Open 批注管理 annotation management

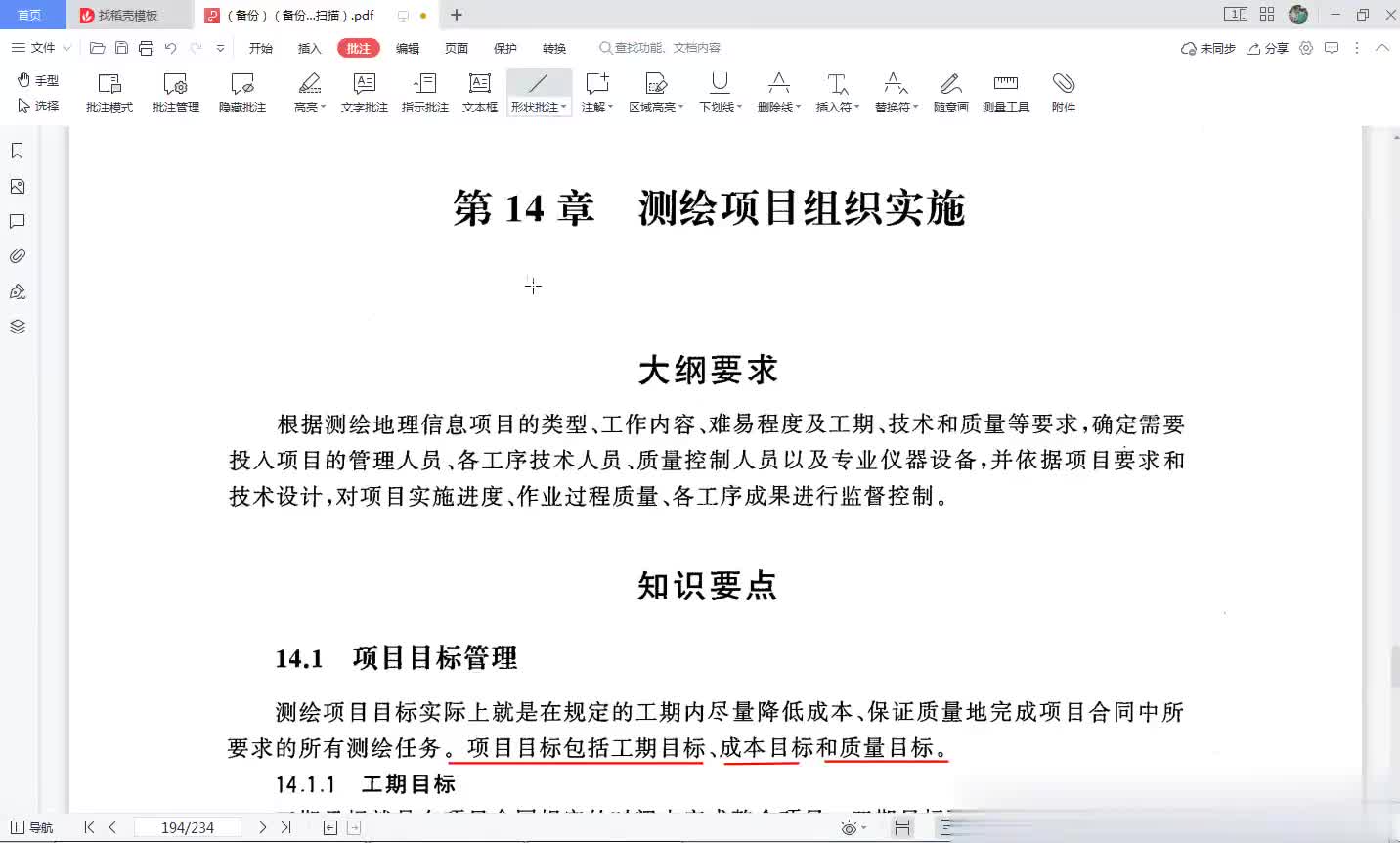point(175,92)
